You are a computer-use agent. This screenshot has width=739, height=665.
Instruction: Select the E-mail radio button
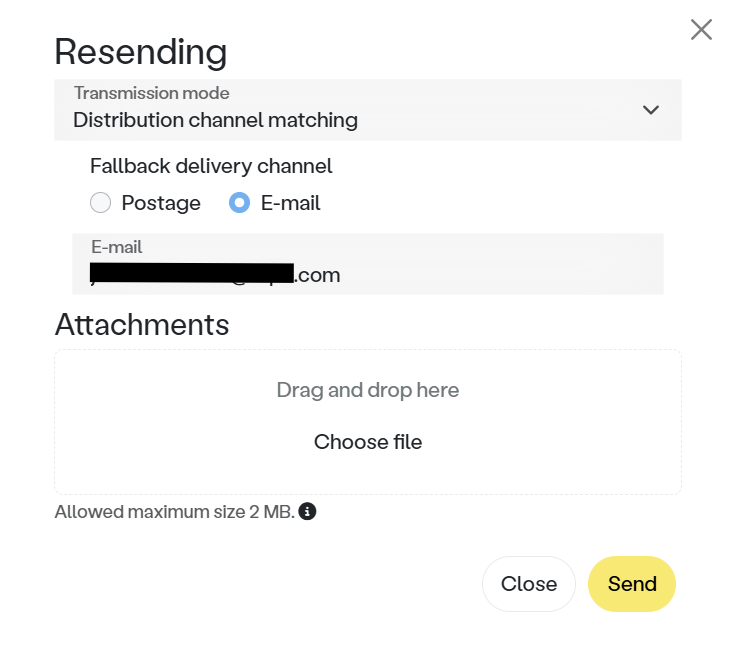[239, 203]
